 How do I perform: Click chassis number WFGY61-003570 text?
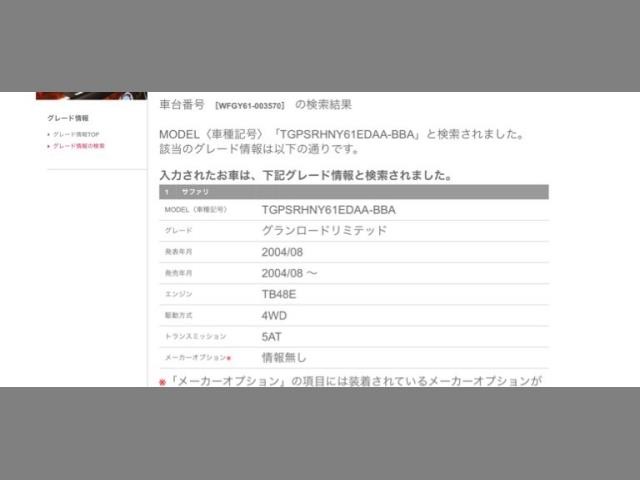[x=250, y=106]
